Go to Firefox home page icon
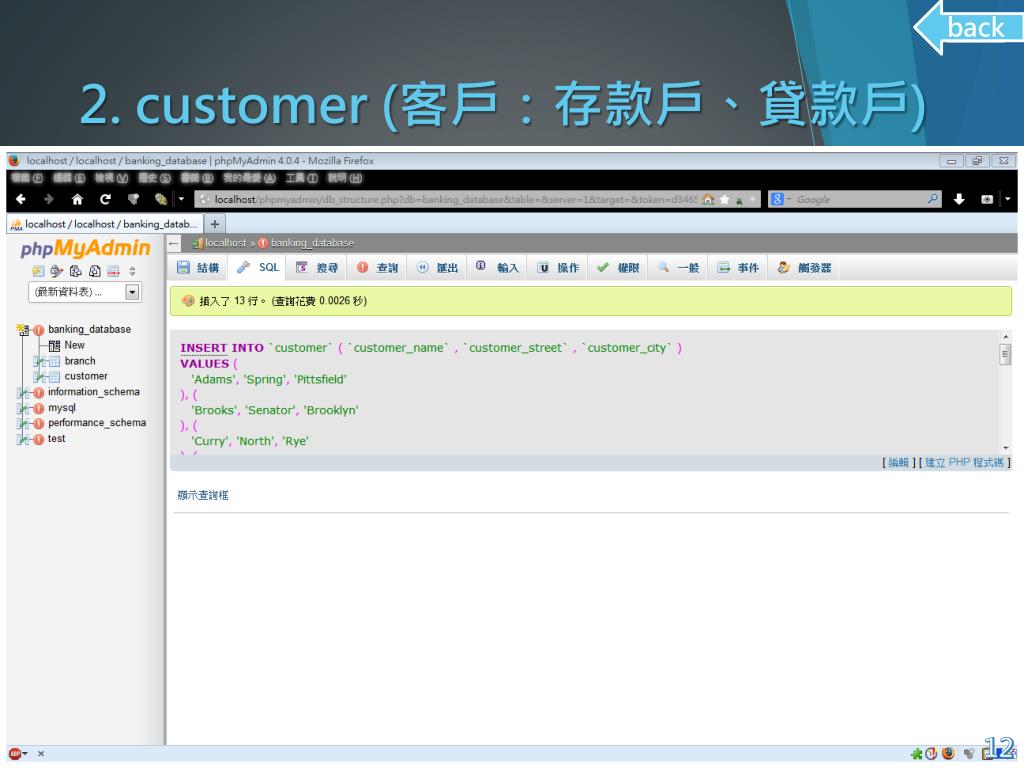 pyautogui.click(x=77, y=199)
